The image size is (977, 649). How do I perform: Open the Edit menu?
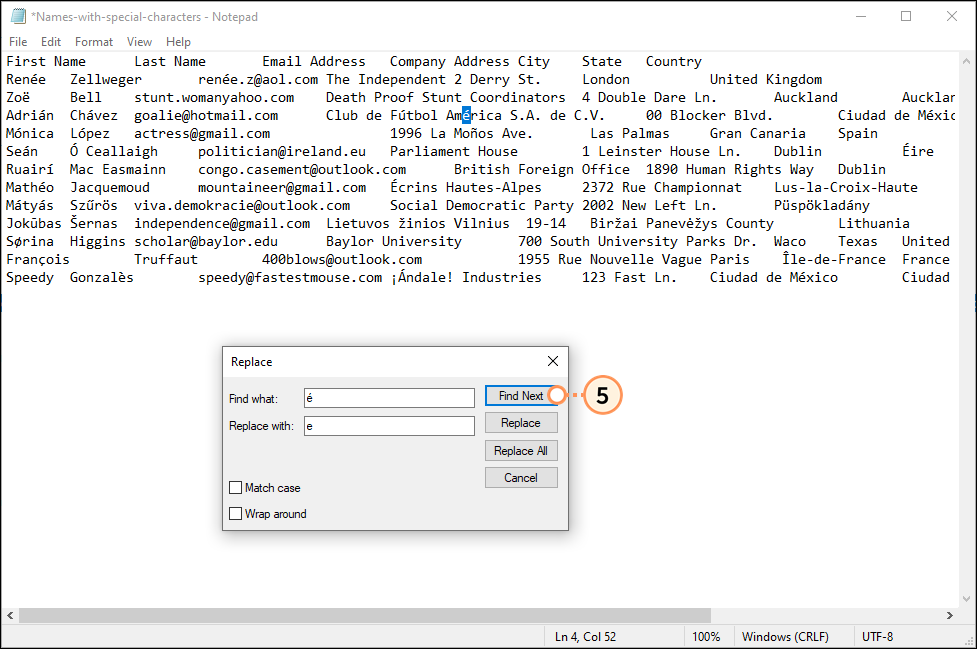(51, 42)
